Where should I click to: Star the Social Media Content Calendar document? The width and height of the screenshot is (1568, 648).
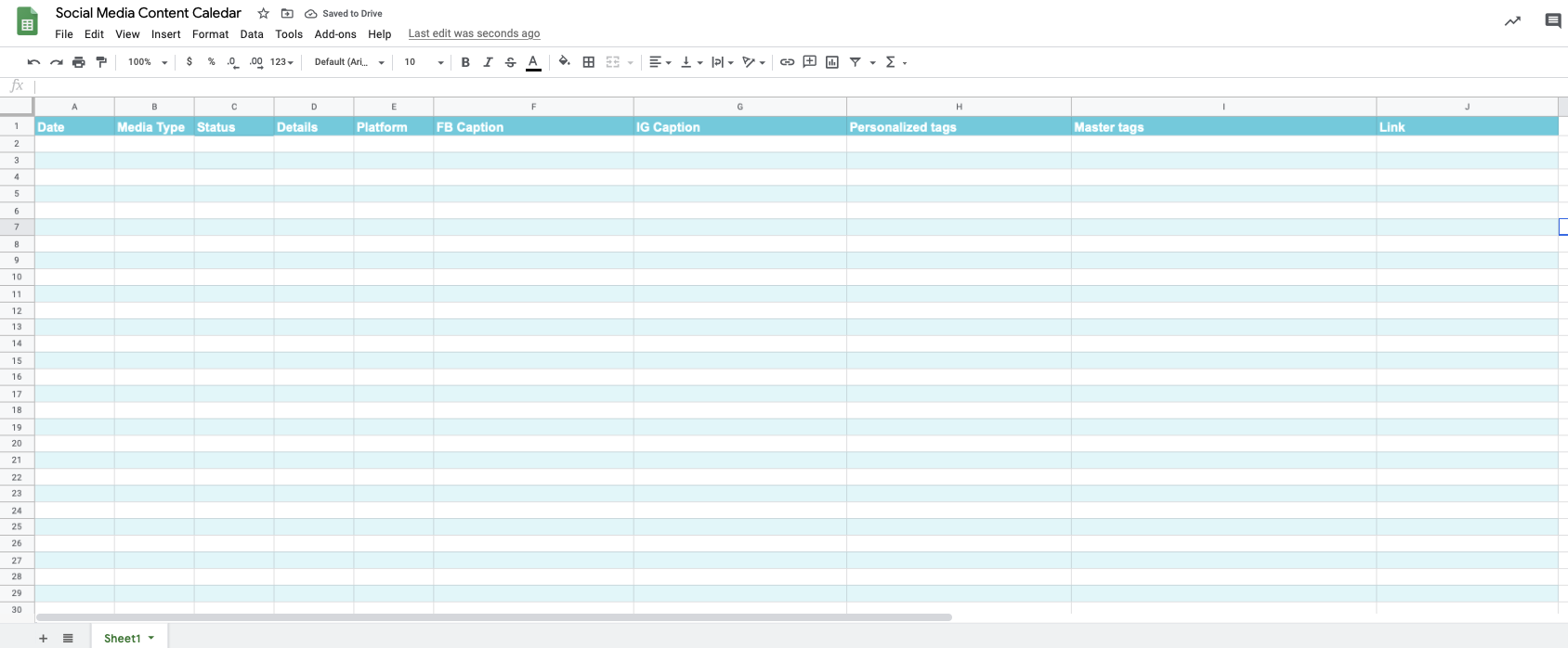264,13
